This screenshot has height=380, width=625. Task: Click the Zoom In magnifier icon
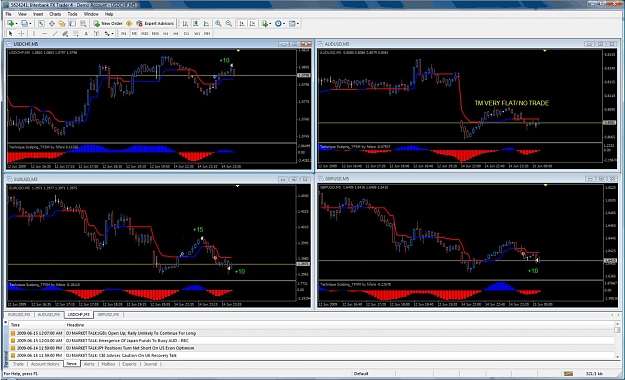click(x=218, y=24)
